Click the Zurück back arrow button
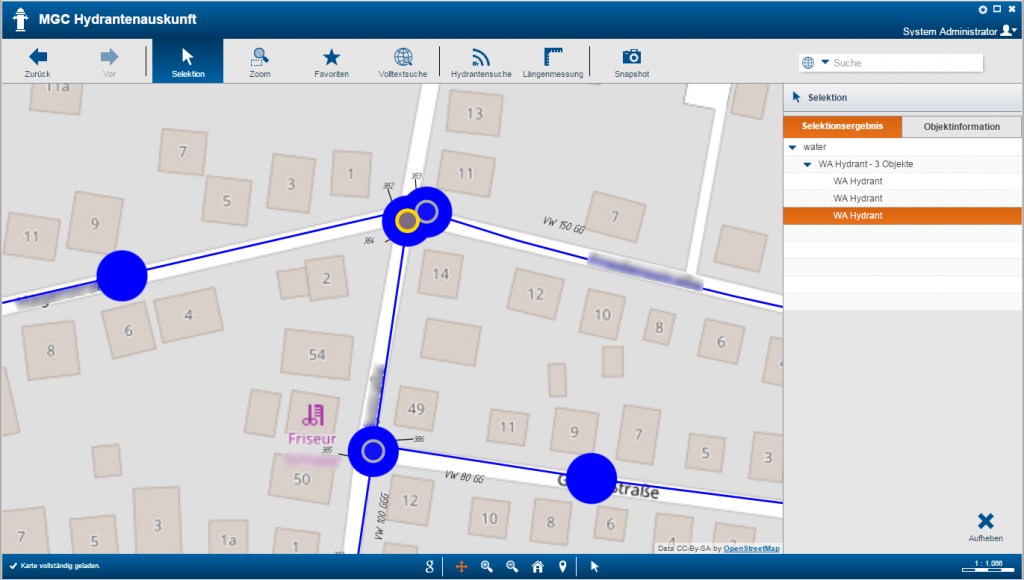This screenshot has height=580, width=1024. click(39, 62)
